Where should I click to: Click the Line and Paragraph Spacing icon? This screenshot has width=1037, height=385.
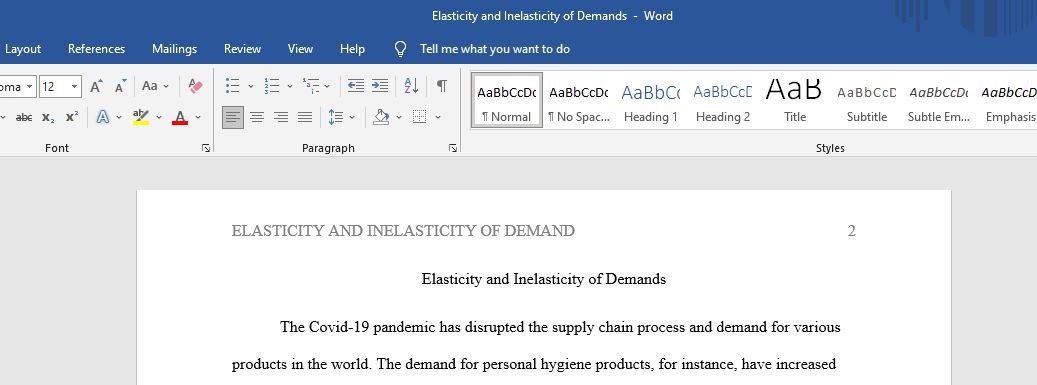click(x=336, y=117)
